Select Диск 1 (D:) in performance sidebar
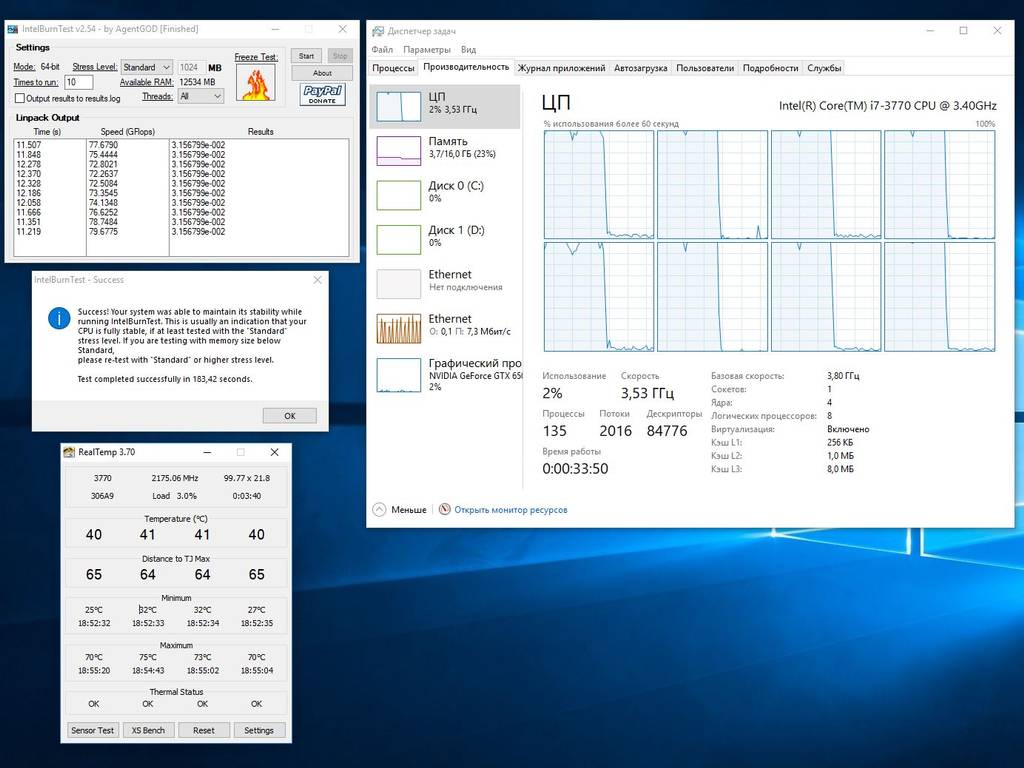This screenshot has width=1024, height=768. (398, 239)
